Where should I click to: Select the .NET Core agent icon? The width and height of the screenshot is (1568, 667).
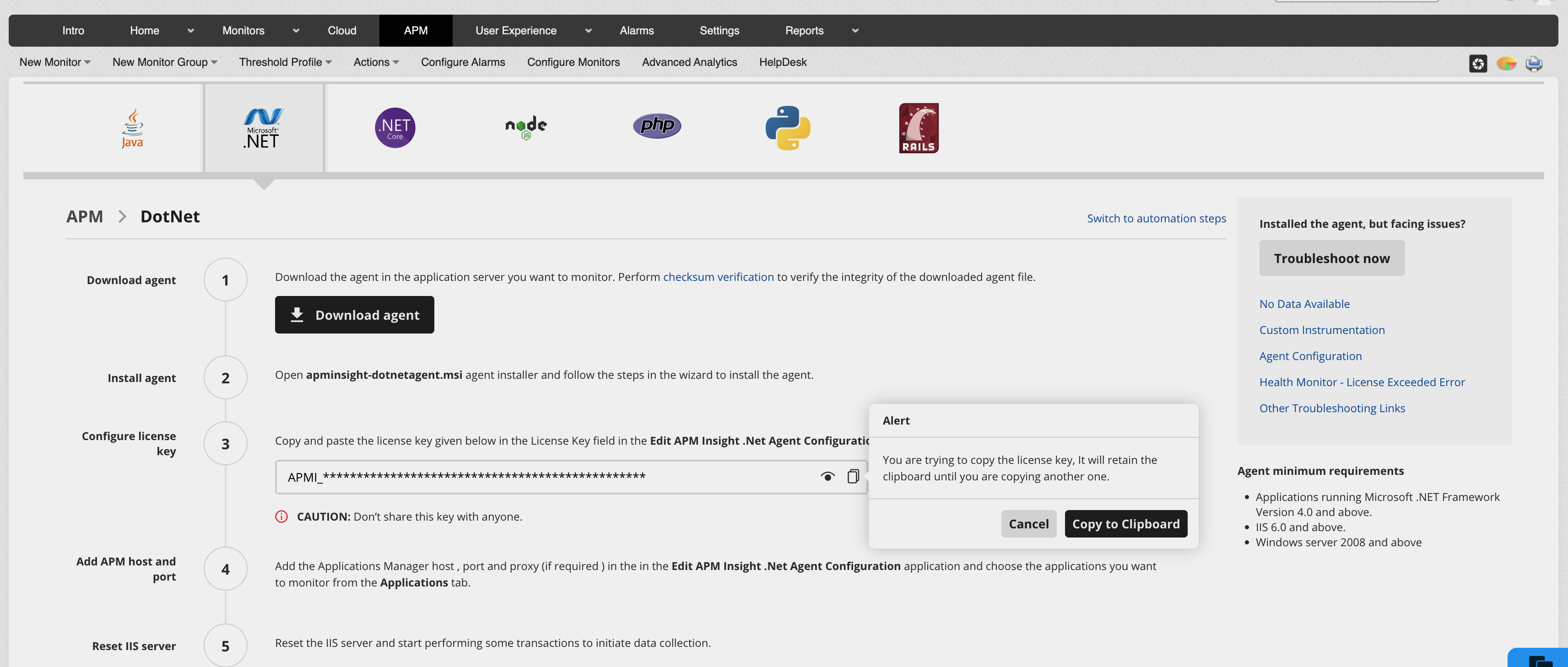(x=395, y=128)
